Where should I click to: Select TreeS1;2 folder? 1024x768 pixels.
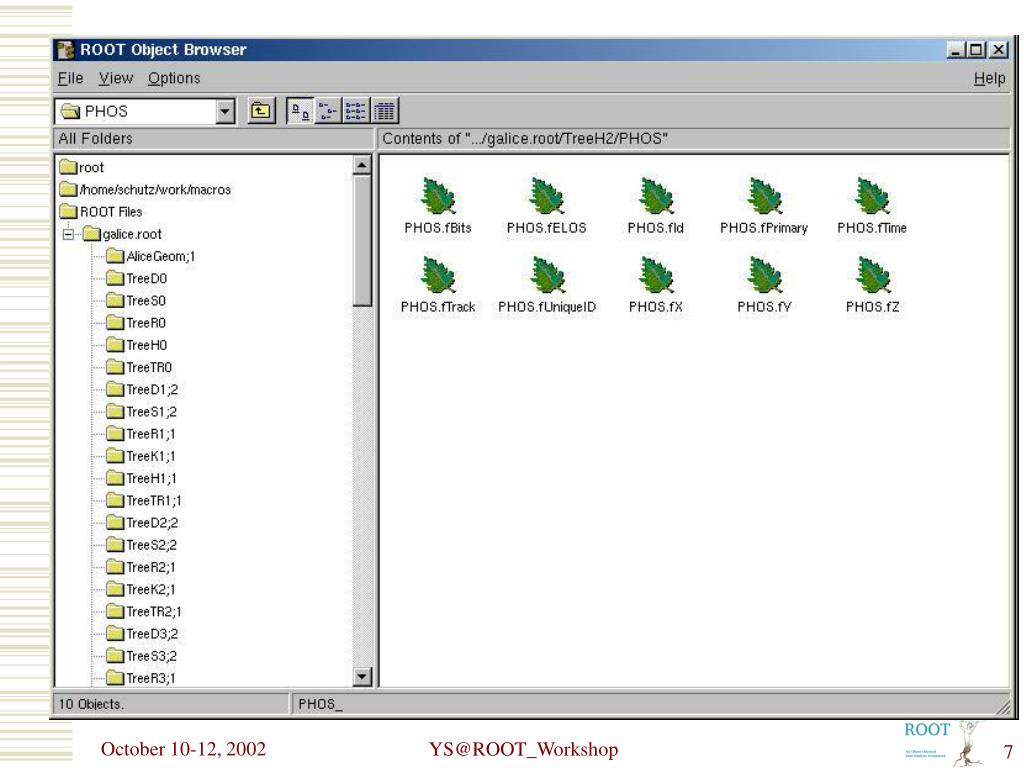[x=141, y=411]
